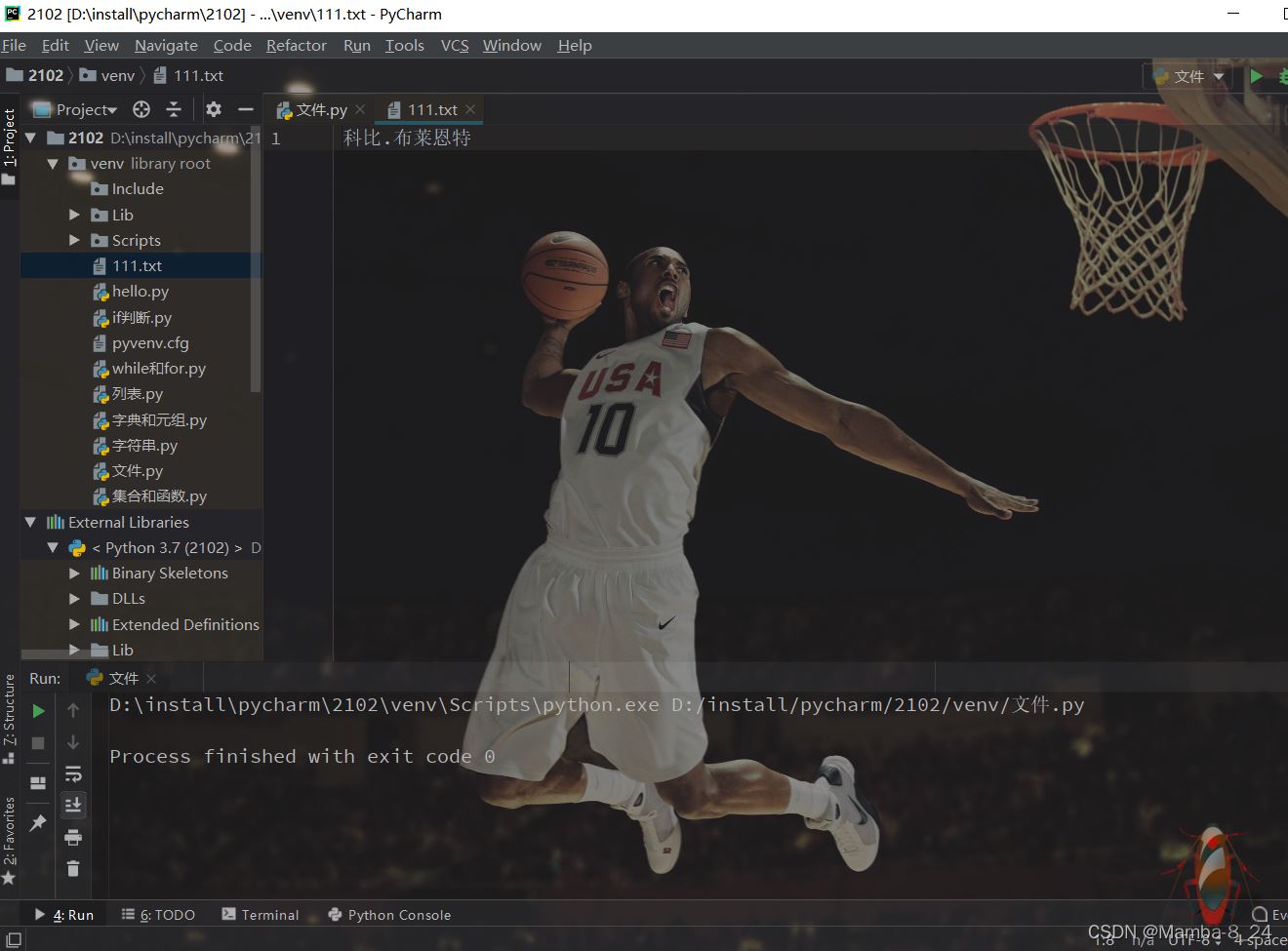Collapse the venv library root folder

(53, 164)
